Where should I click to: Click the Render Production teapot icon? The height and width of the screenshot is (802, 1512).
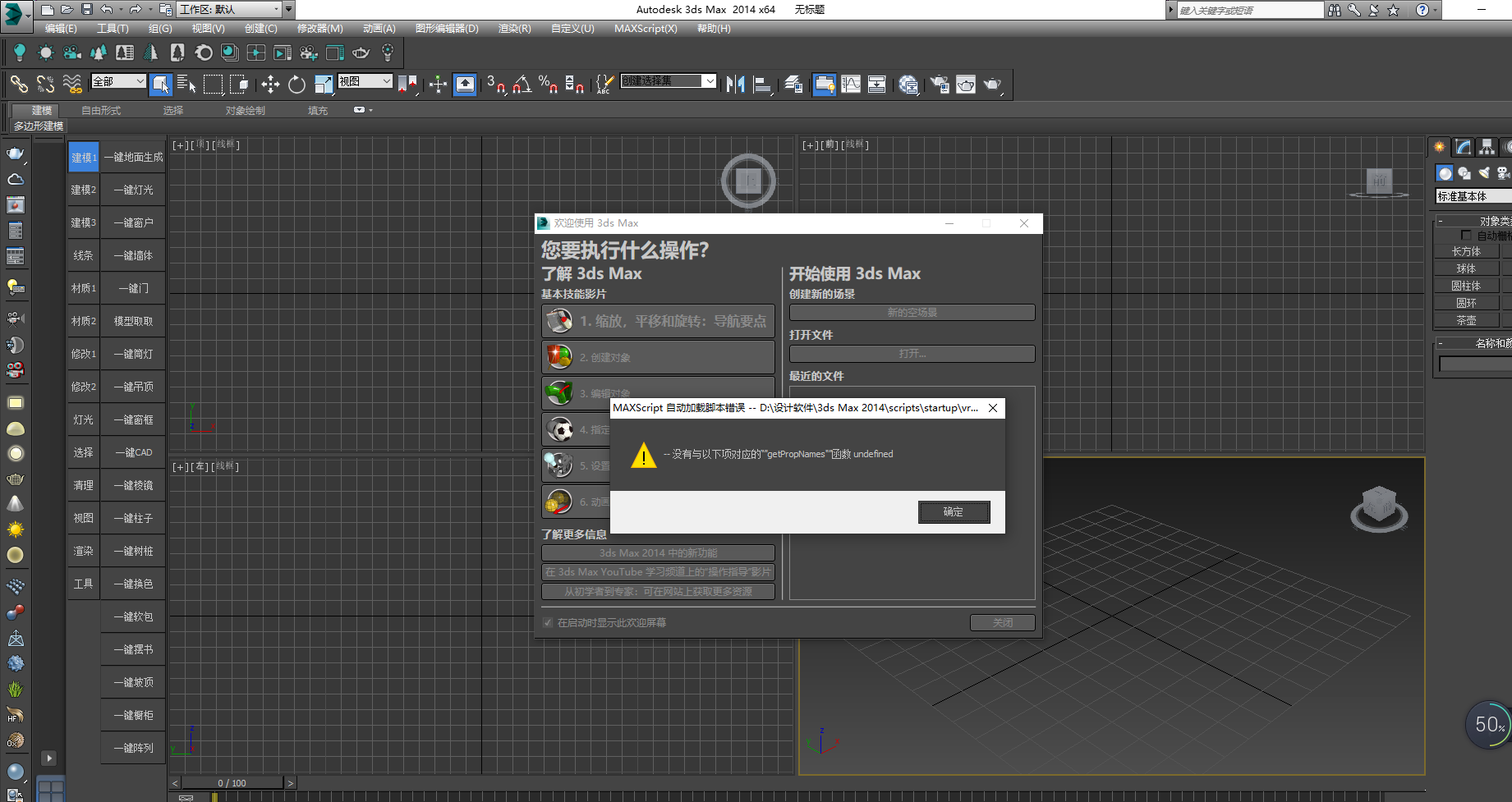pos(992,84)
